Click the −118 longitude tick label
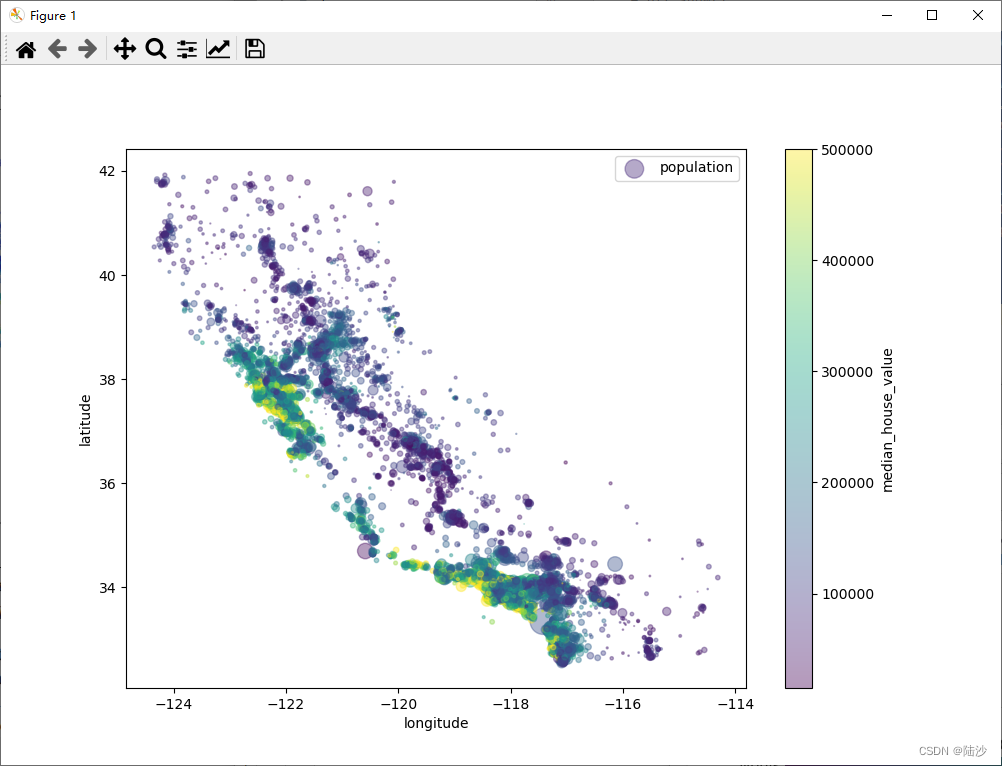1002x766 pixels. 511,704
